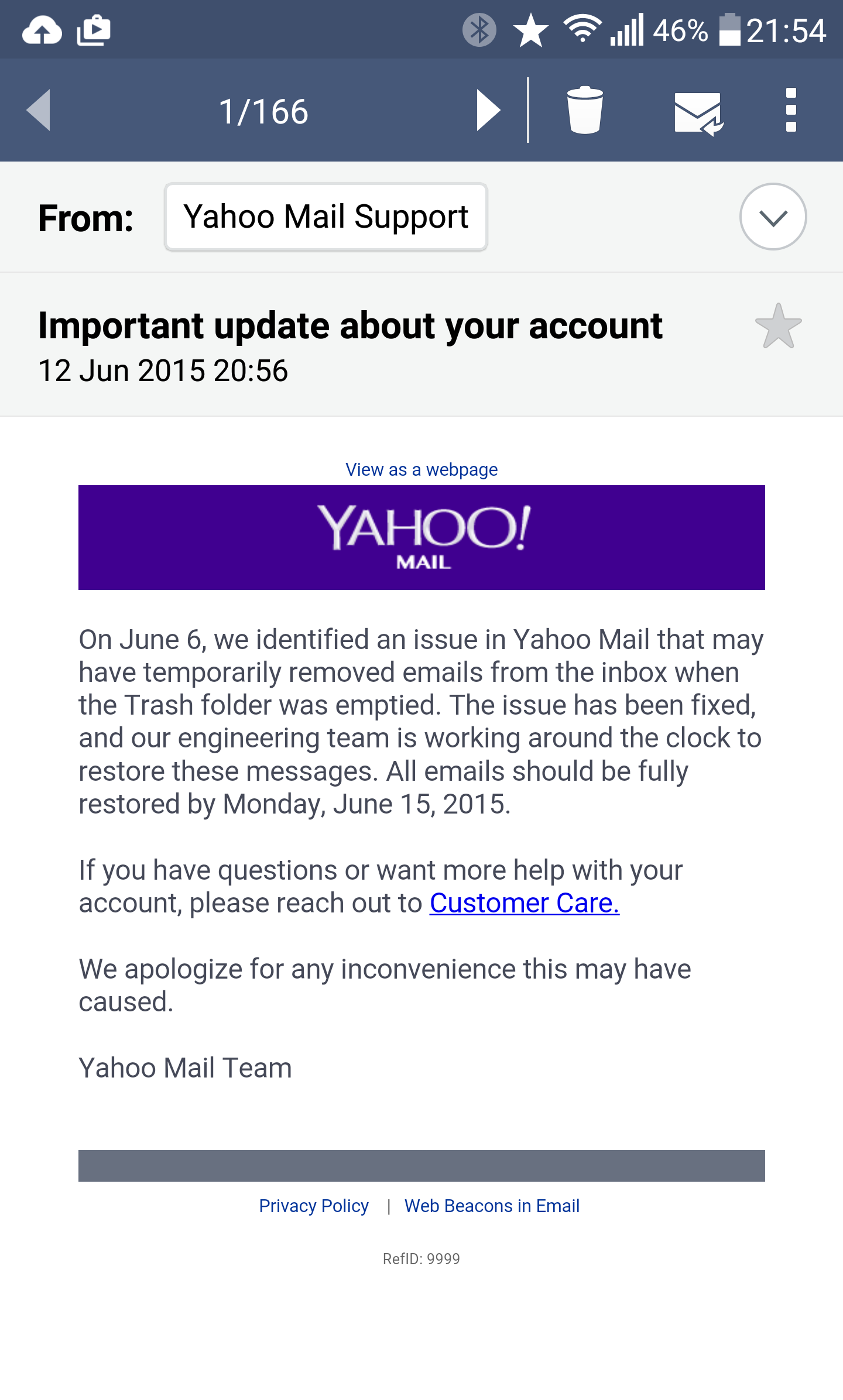
Task: Open the Privacy Policy link
Action: pyautogui.click(x=314, y=1206)
